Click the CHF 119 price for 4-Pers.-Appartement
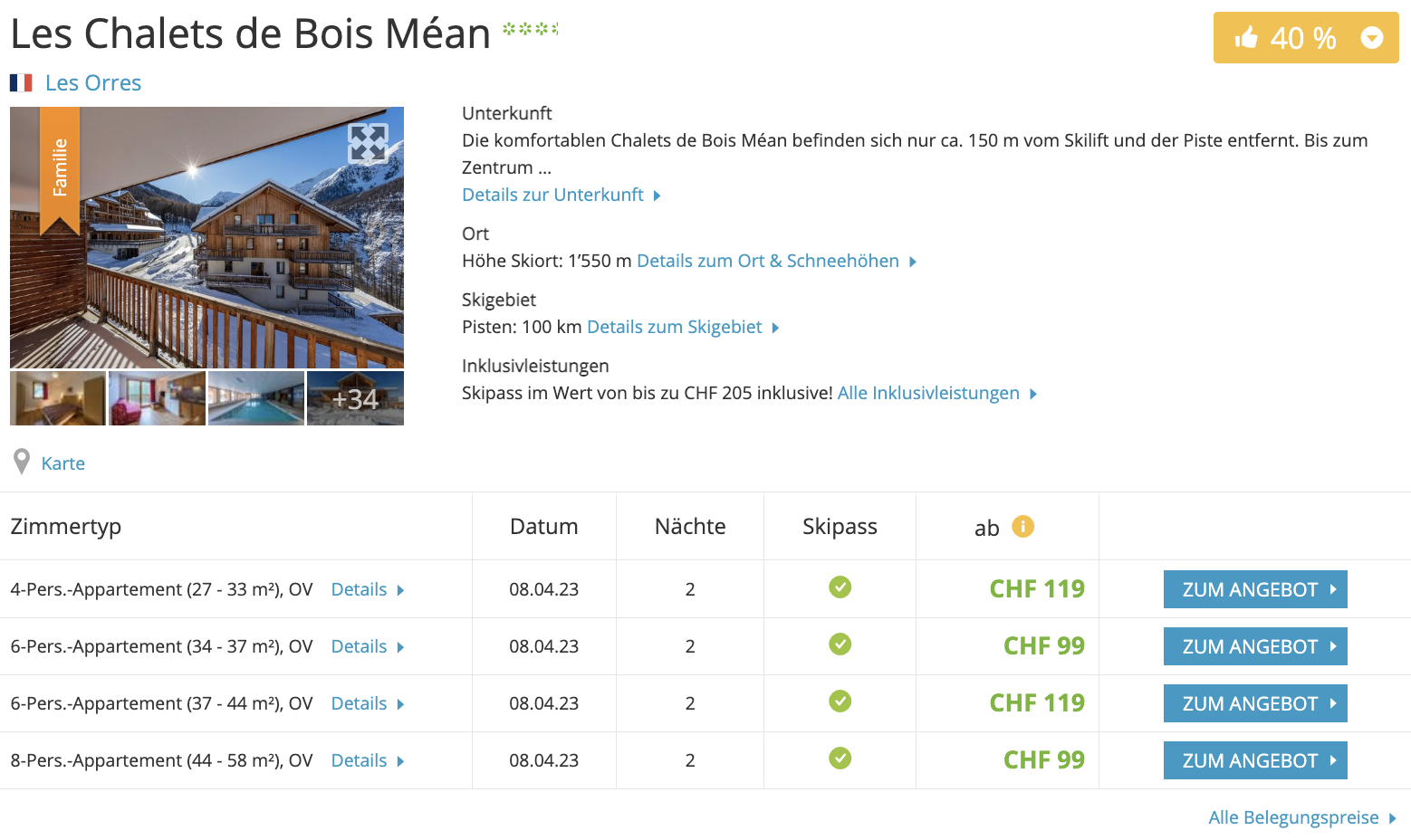 tap(1037, 589)
